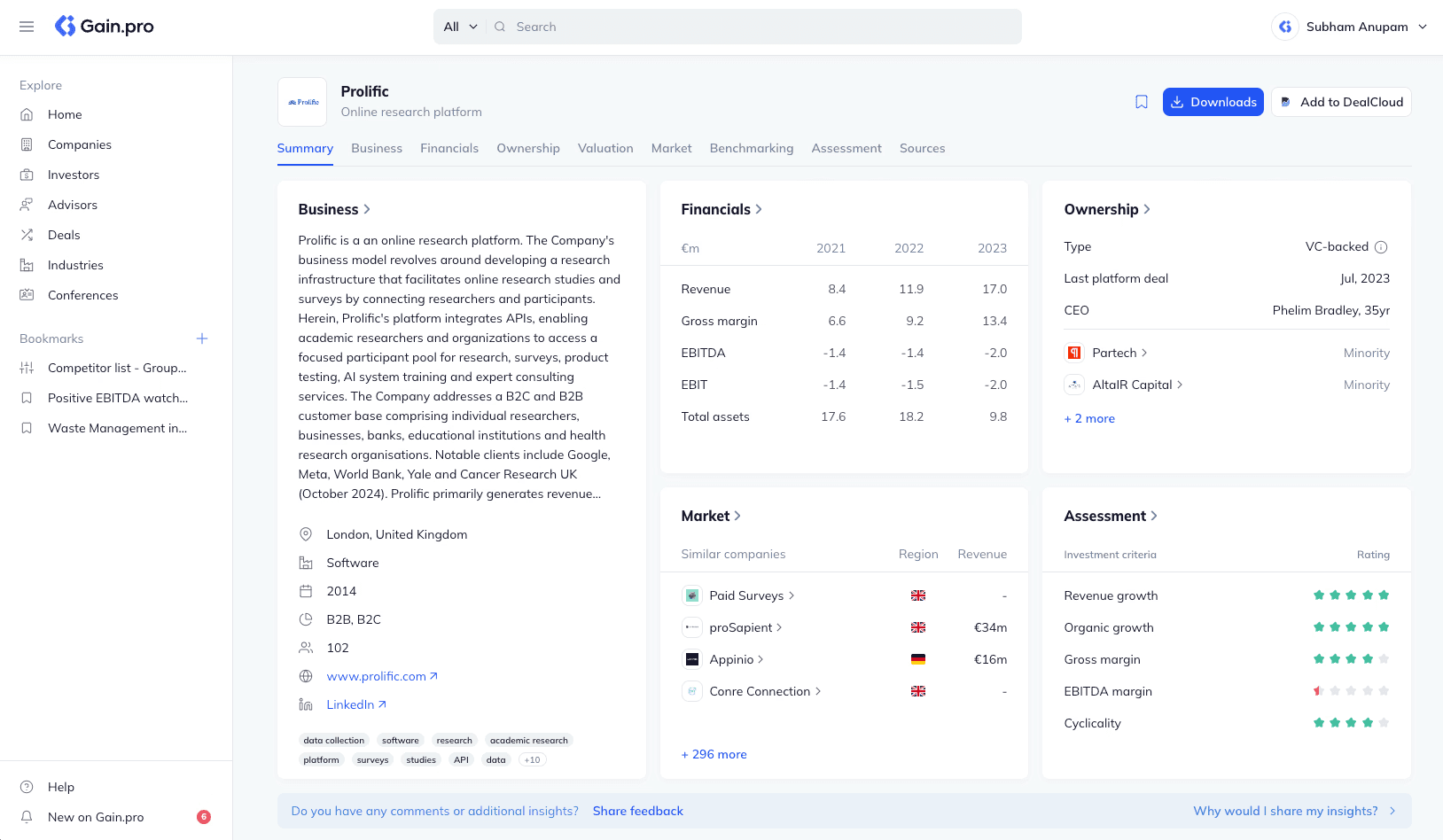
Task: Switch to the Financials tab
Action: pos(449,148)
